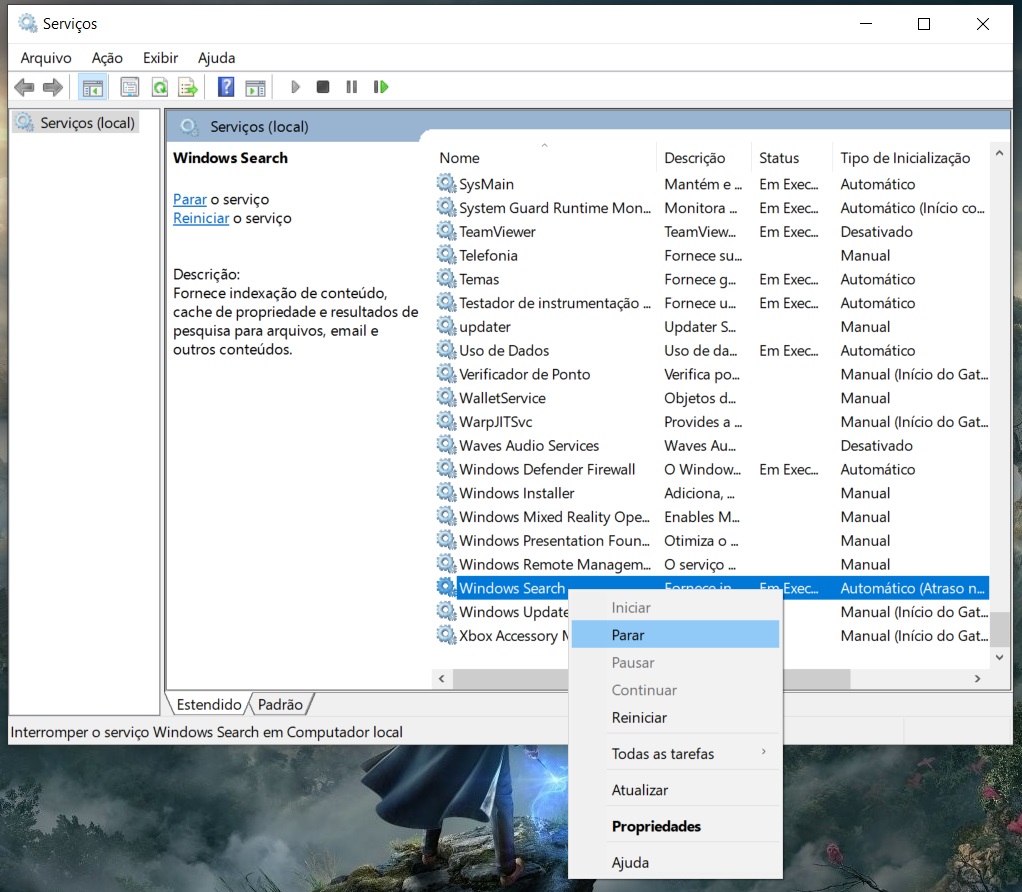
Task: Click gear icon beside SysMain
Action: (x=446, y=184)
